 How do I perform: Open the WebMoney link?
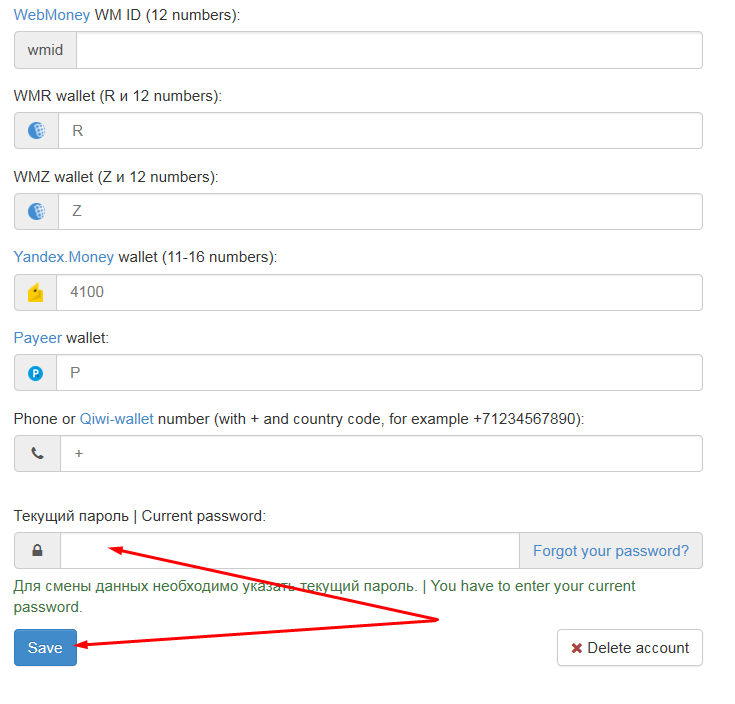(x=52, y=15)
